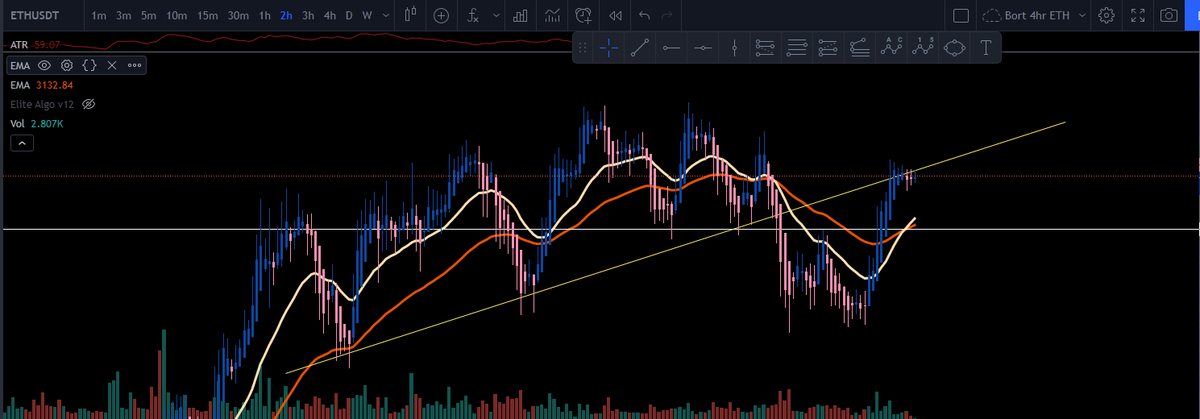The height and width of the screenshot is (419, 1200).
Task: Select the white horizontal price line
Action: click(600, 230)
